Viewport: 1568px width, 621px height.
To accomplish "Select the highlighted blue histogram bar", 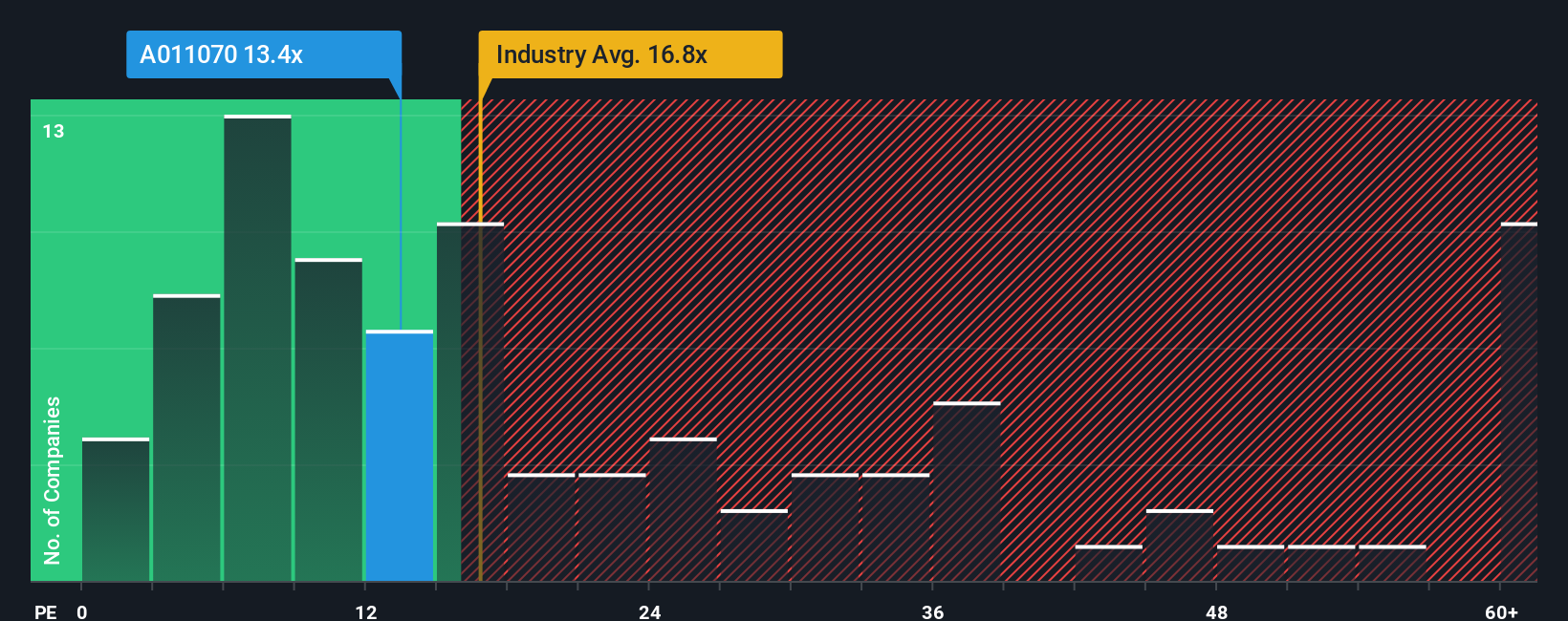I will 400,456.
